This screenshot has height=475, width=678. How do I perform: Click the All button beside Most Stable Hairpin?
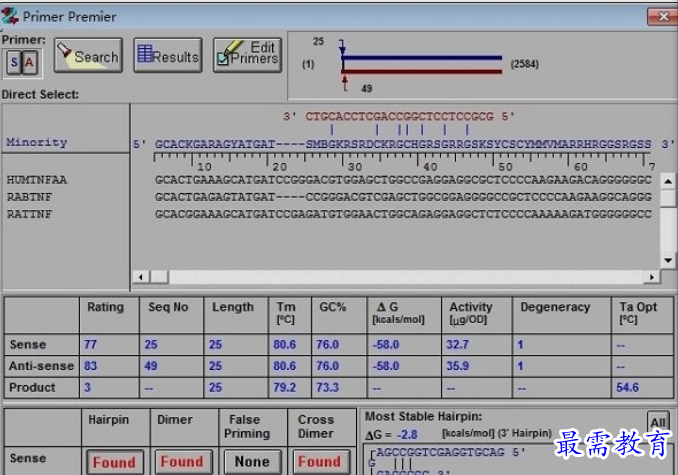658,422
